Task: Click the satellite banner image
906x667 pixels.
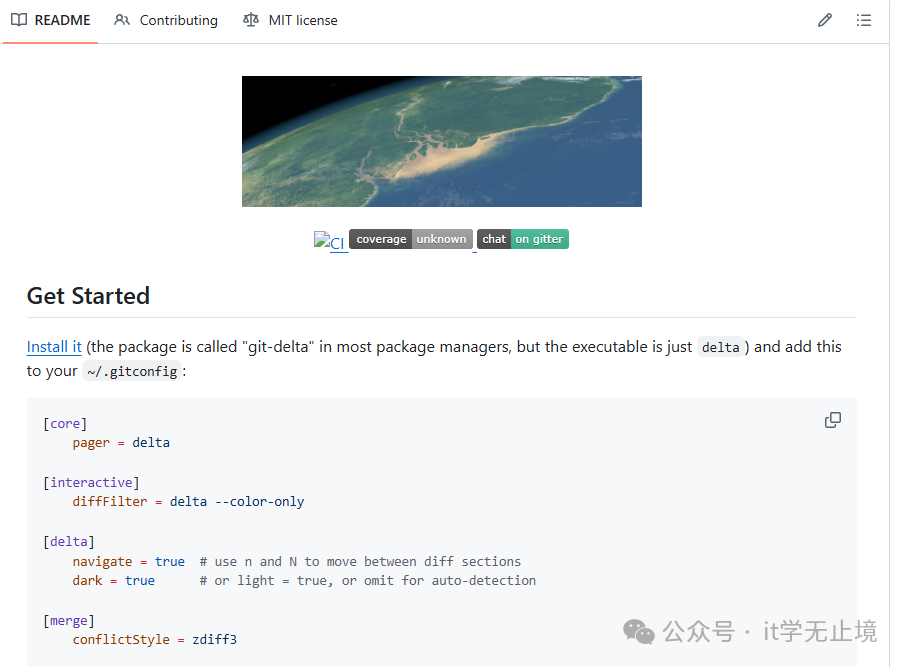Action: pyautogui.click(x=441, y=141)
